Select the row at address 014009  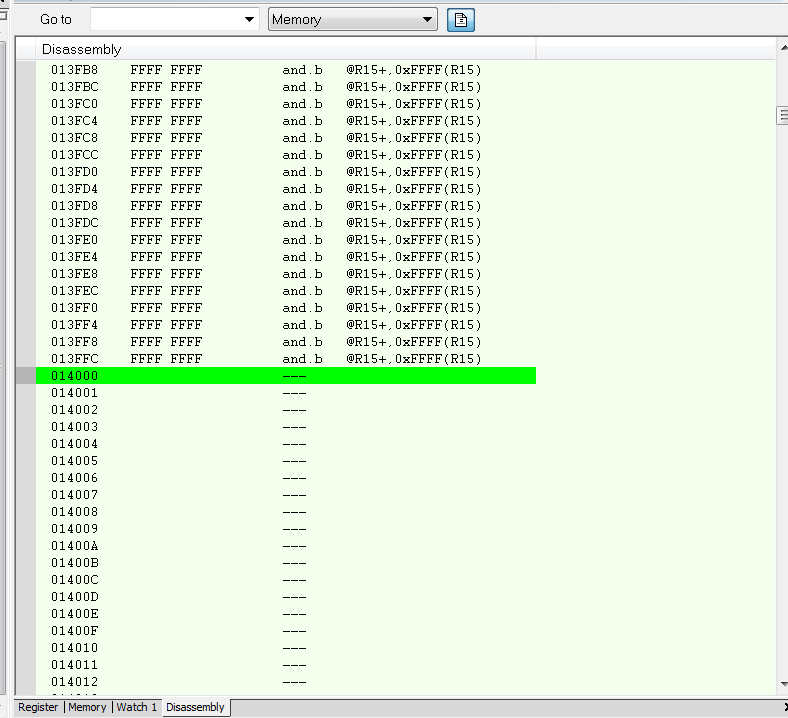[x=285, y=529]
